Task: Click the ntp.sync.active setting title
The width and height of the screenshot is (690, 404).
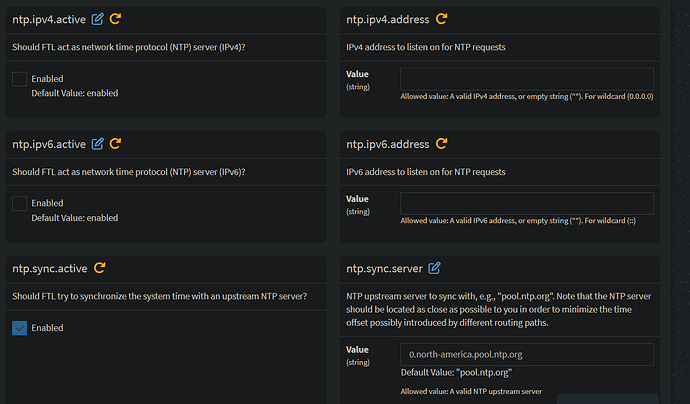Action: 51,268
